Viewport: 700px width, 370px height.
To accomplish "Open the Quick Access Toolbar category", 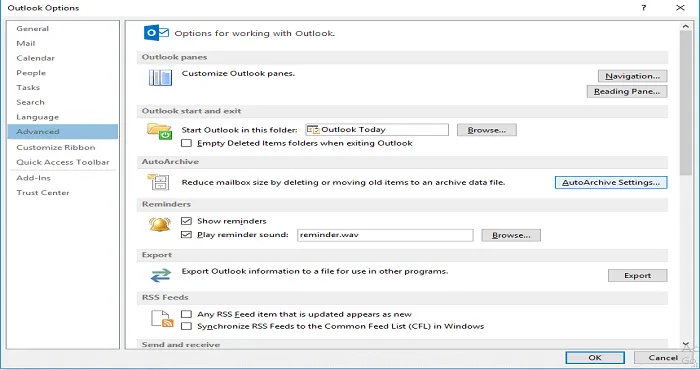I will (x=63, y=162).
